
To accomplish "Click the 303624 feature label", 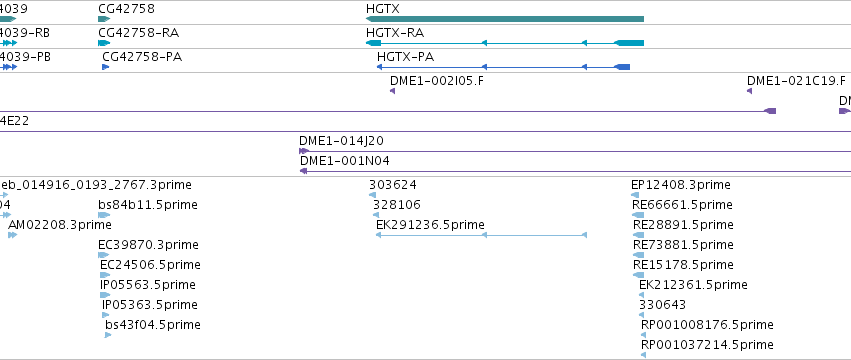I will click(x=393, y=185).
